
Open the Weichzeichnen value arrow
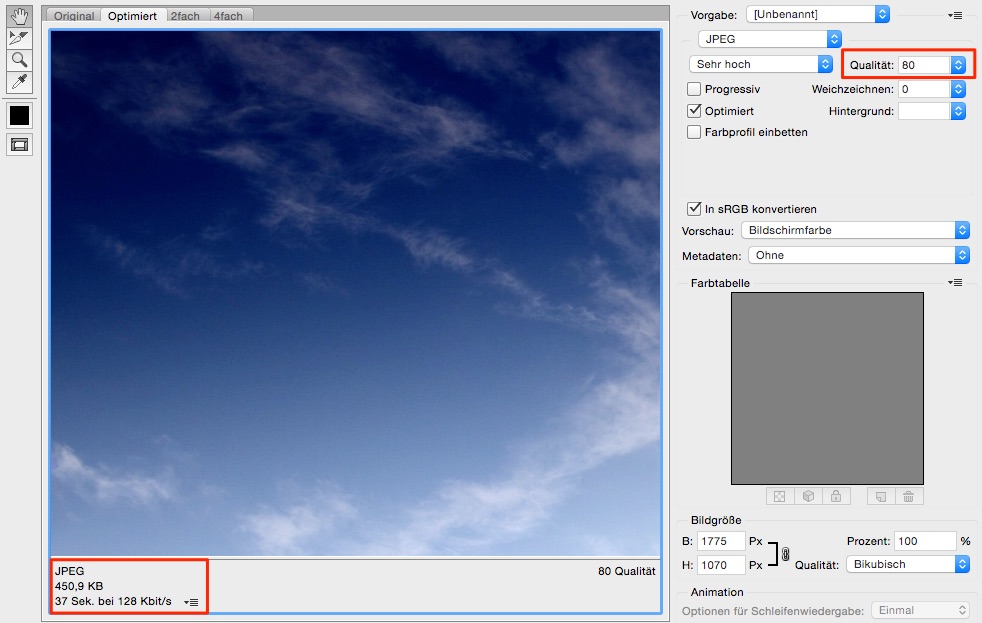point(958,89)
